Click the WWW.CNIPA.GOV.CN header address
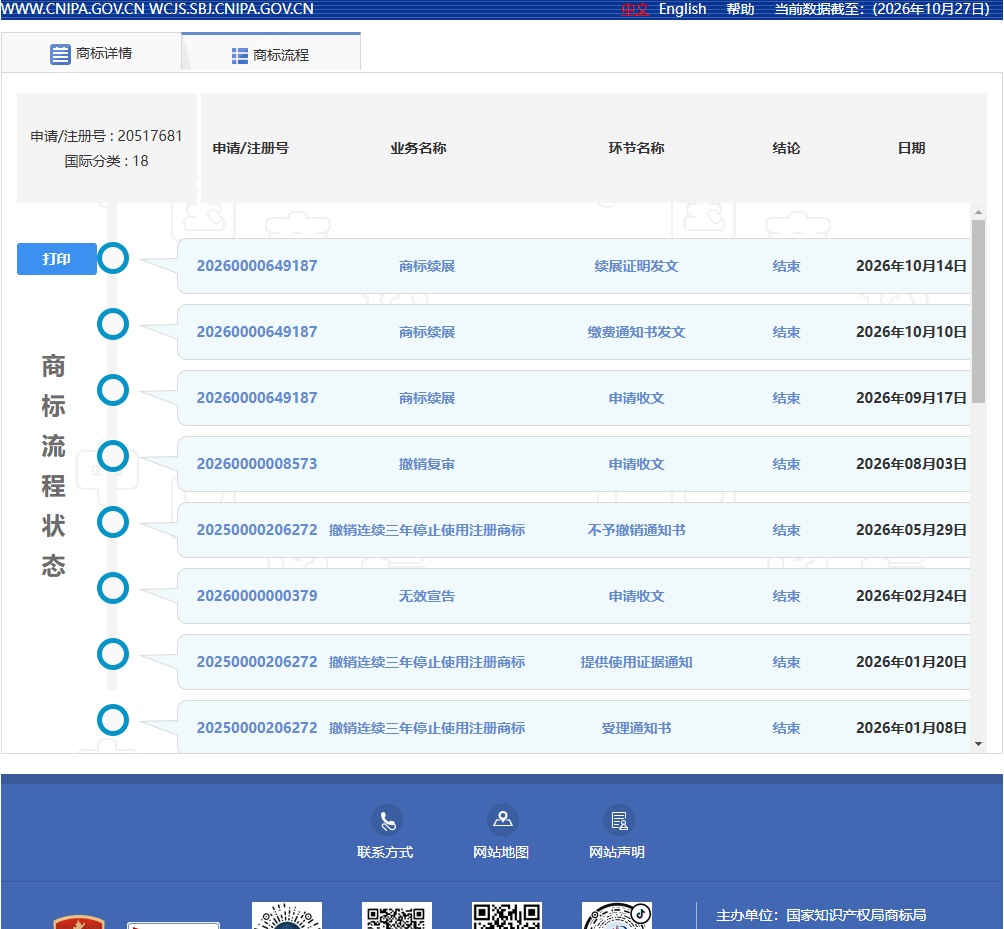 [x=72, y=9]
